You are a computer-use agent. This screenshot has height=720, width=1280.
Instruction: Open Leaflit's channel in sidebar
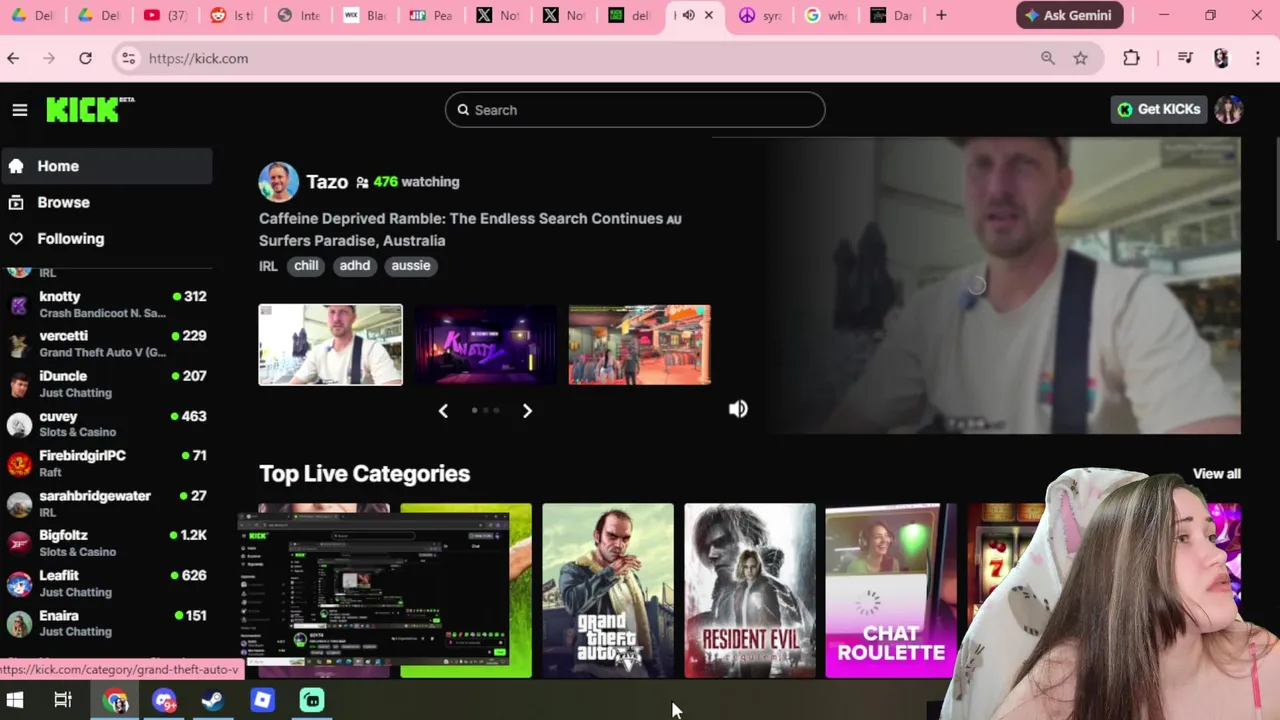[x=106, y=583]
